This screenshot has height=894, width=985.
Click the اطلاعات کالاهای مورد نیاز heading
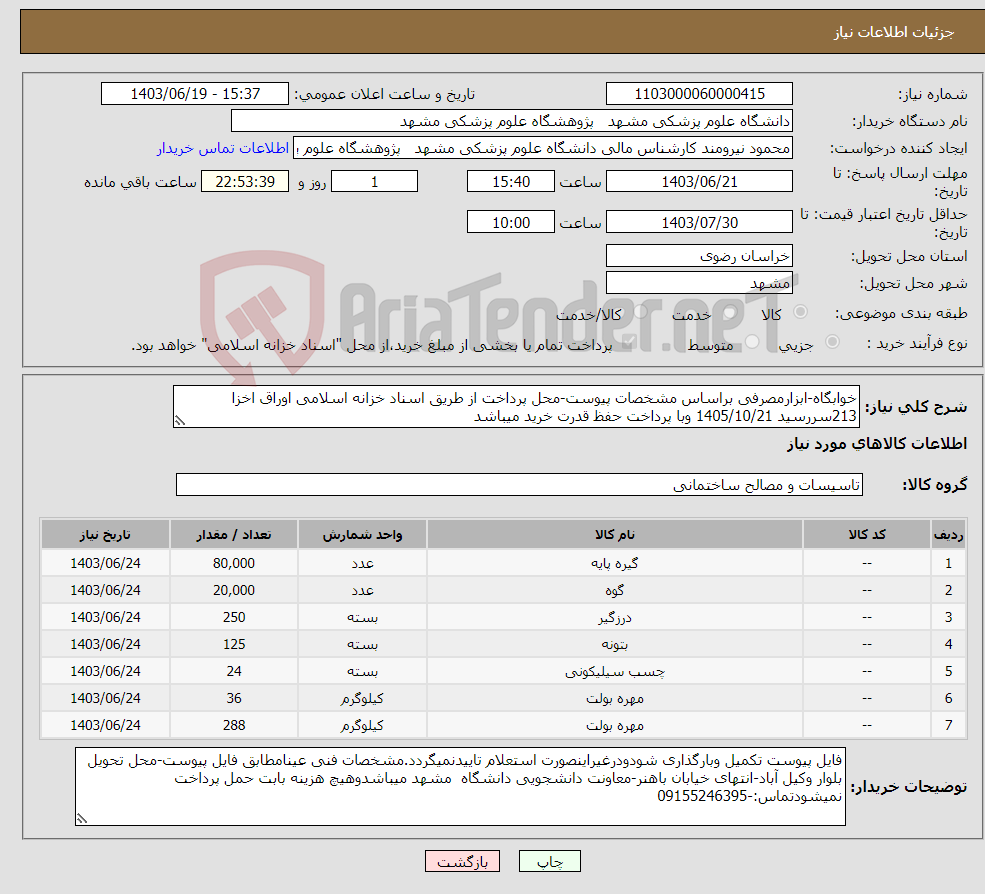[877, 444]
